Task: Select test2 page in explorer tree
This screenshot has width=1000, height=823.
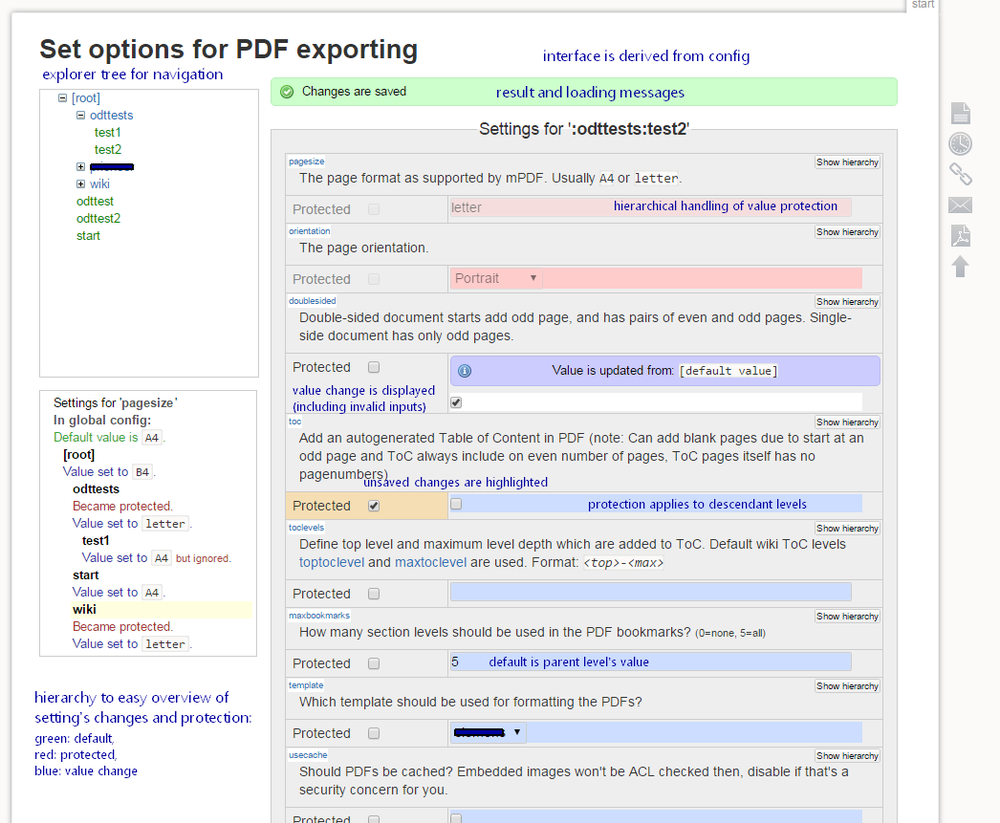Action: [108, 149]
